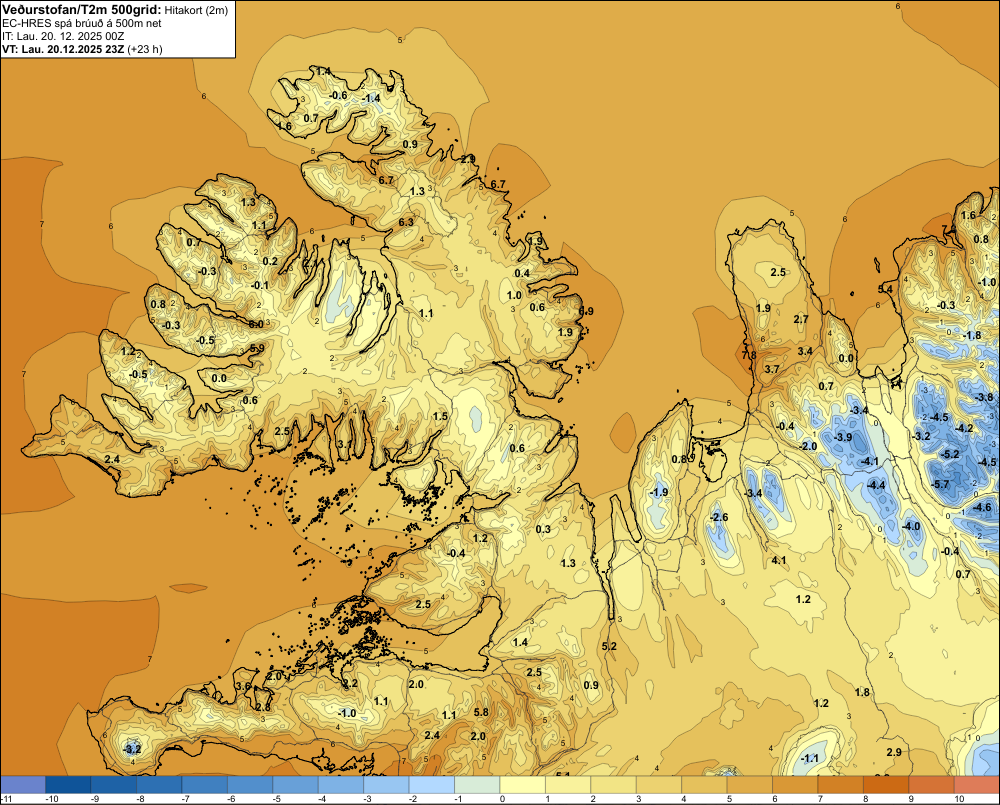Click the -5.7 temperature value
Viewport: 1000px width, 805px height.
[x=939, y=484]
